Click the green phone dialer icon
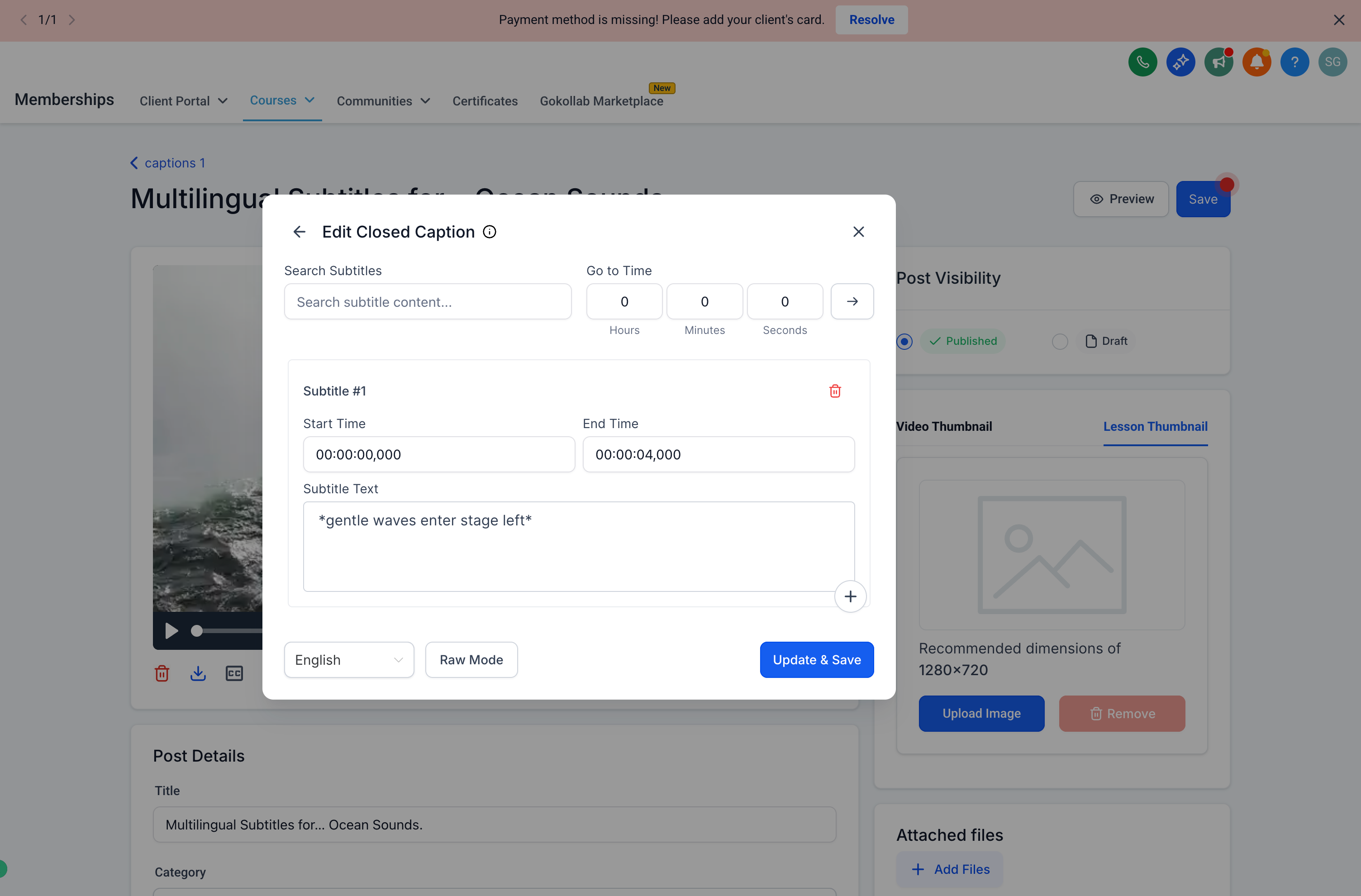The height and width of the screenshot is (896, 1361). [1142, 62]
